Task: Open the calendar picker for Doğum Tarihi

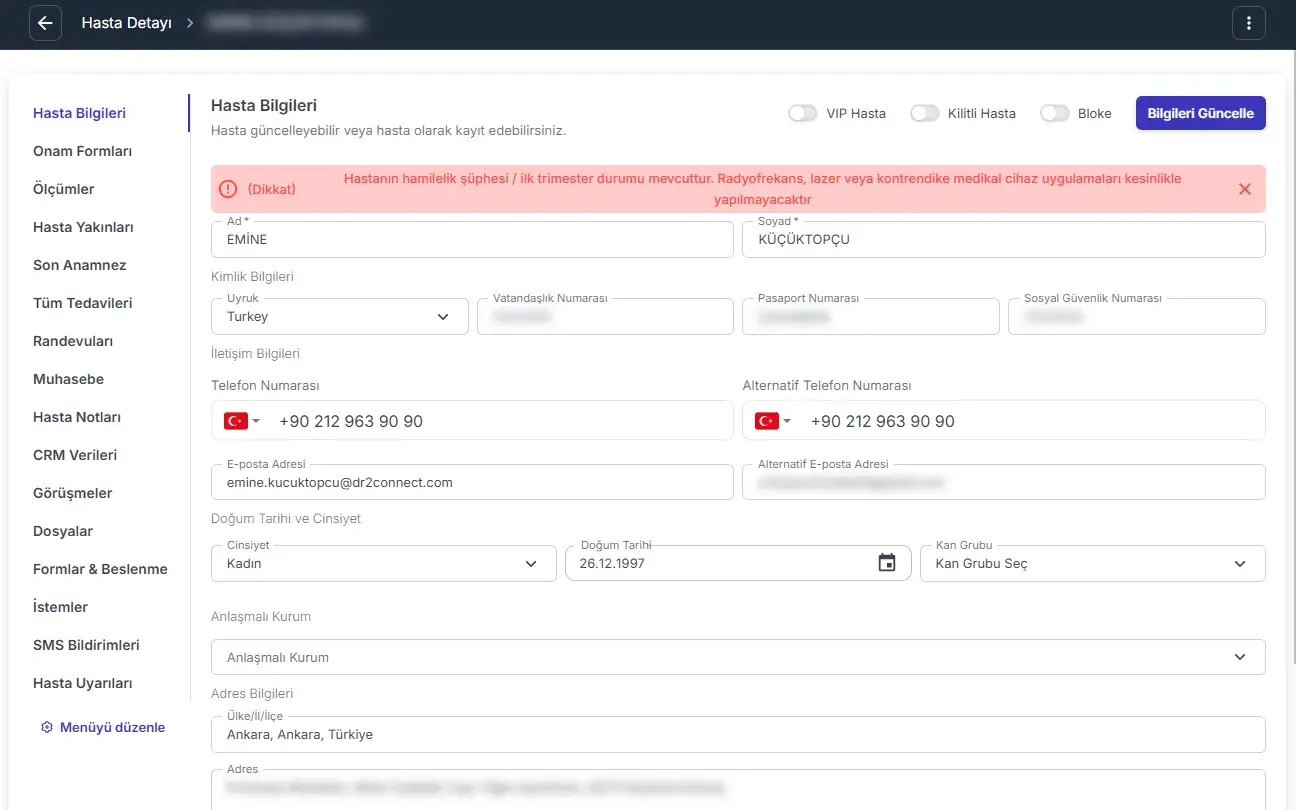Action: (x=887, y=563)
